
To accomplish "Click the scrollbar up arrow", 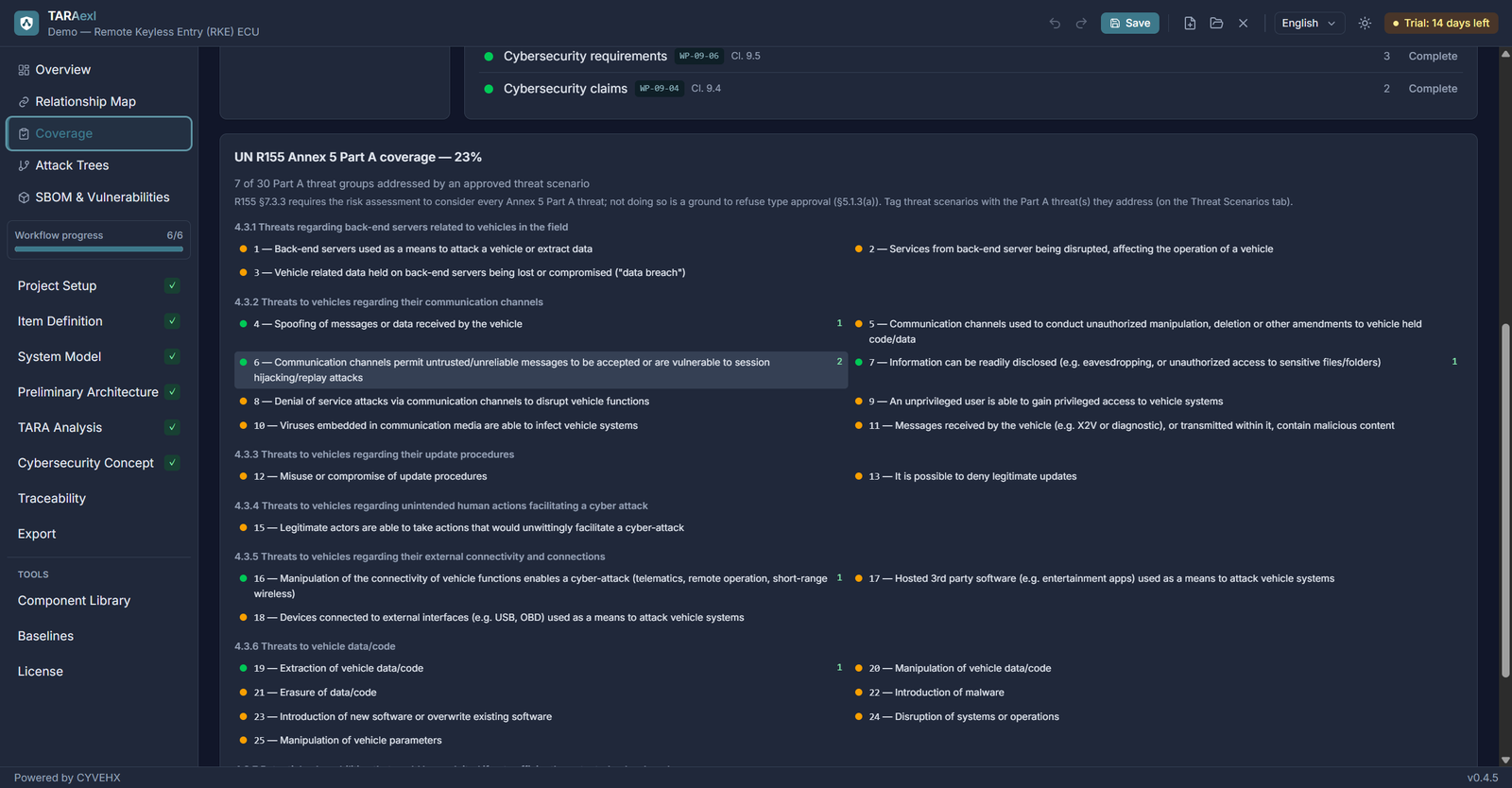I will (x=1505, y=54).
